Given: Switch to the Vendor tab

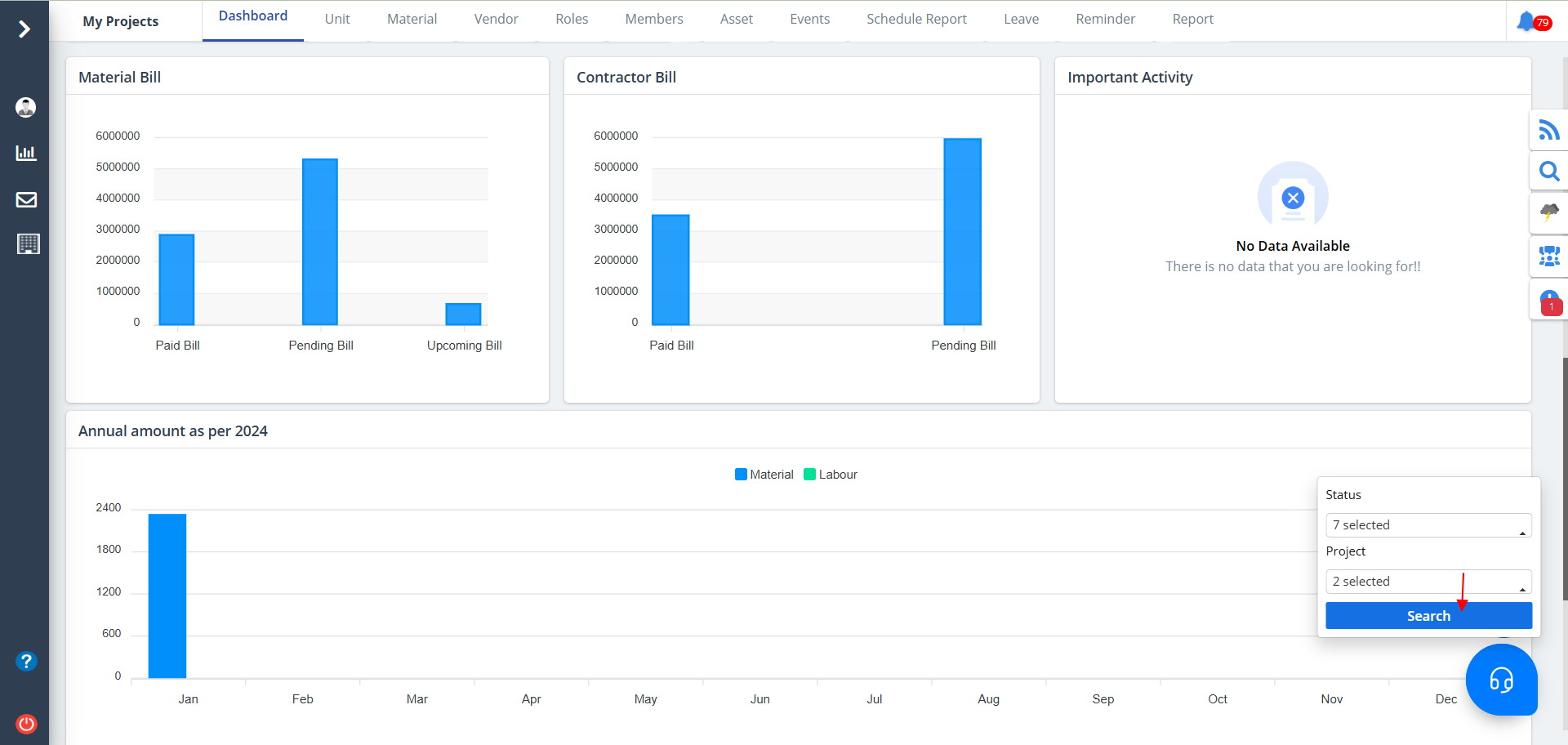Looking at the screenshot, I should point(496,19).
